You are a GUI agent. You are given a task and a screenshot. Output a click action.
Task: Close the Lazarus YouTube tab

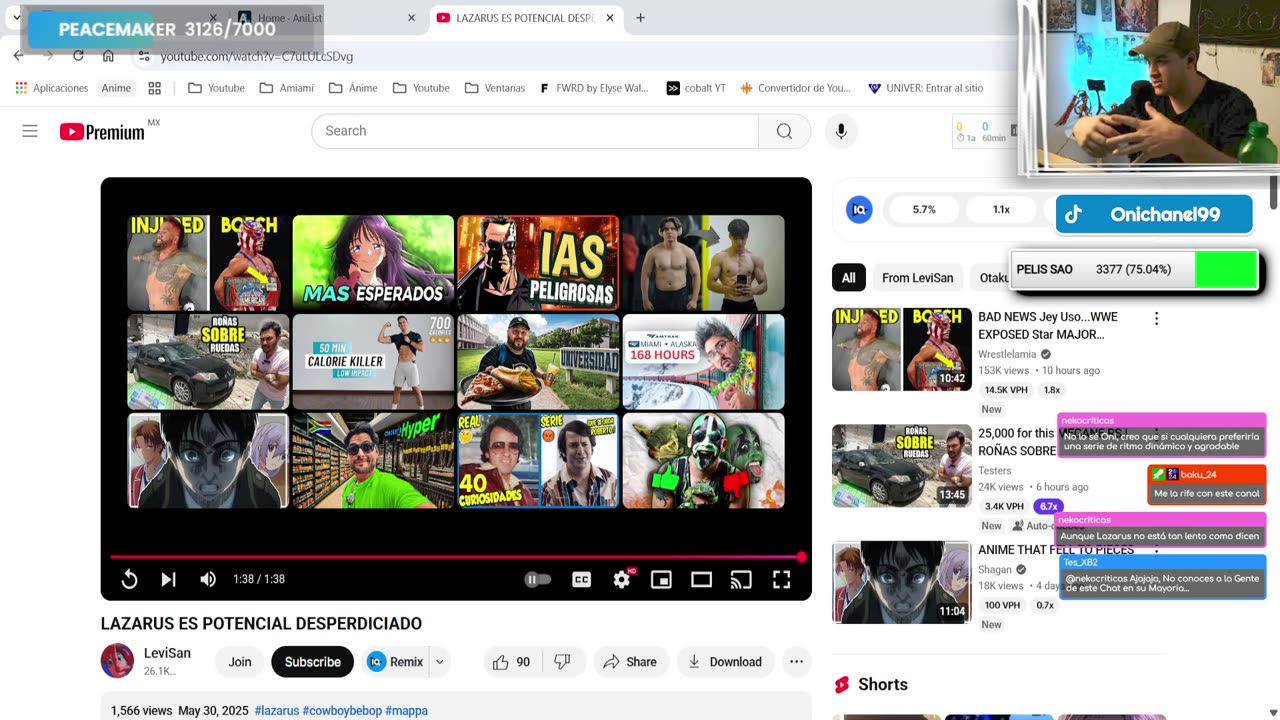coord(612,18)
